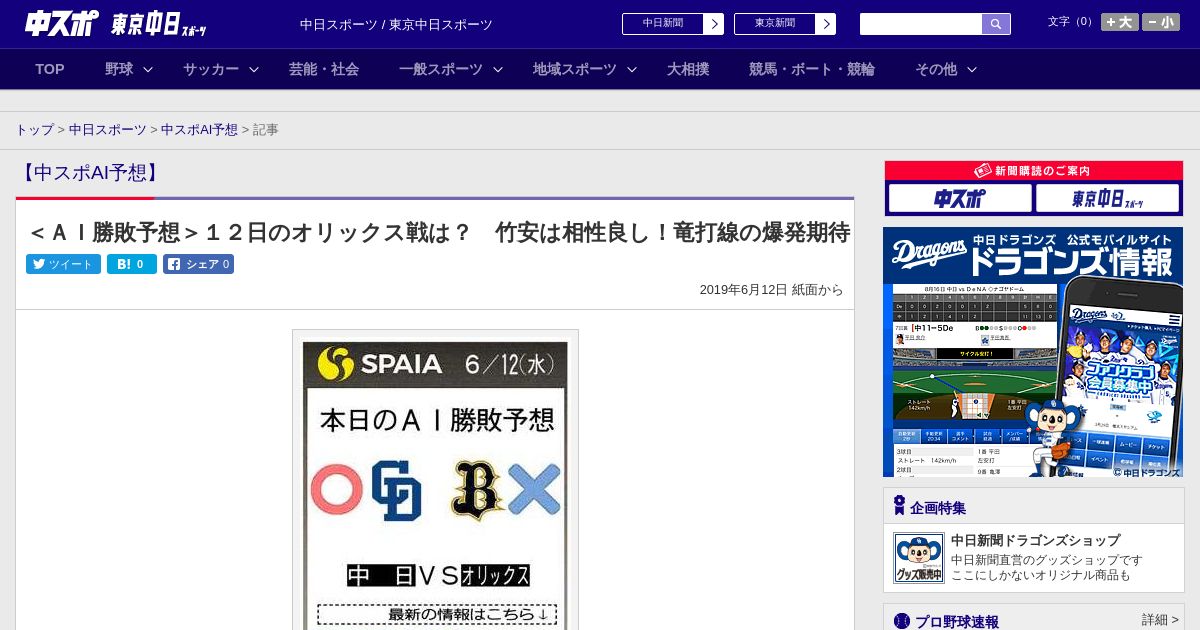Focus the header search input field
The width and height of the screenshot is (1200, 630).
921,24
